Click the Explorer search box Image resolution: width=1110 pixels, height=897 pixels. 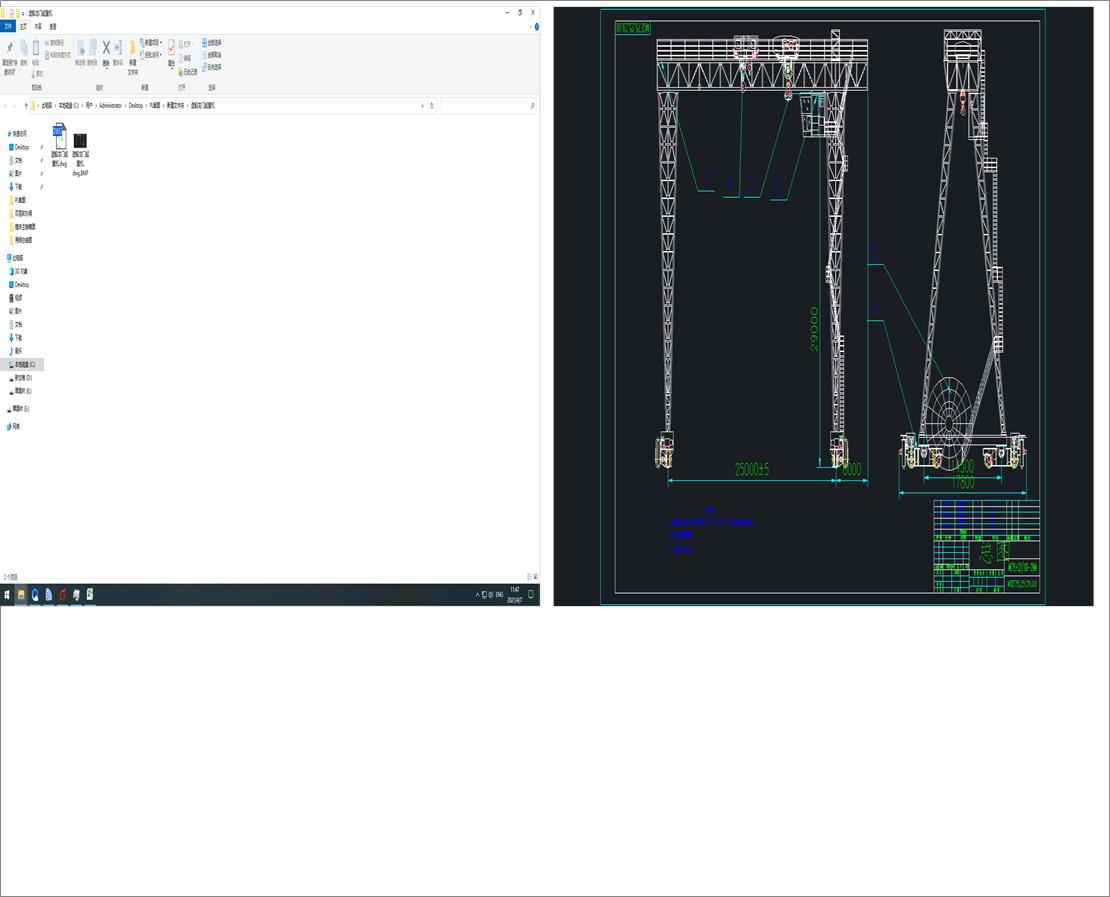[488, 105]
